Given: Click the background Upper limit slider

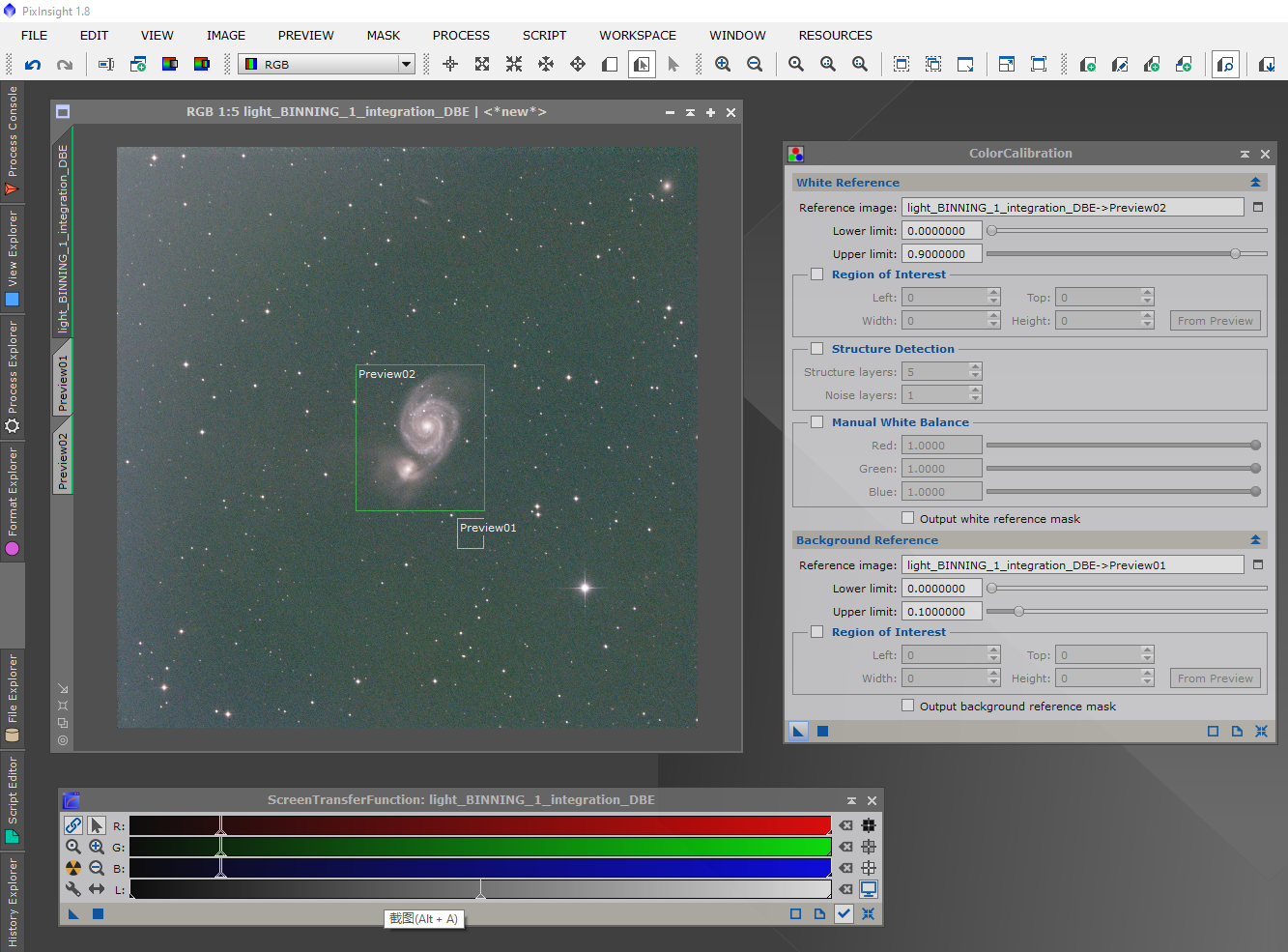Looking at the screenshot, I should click(1127, 612).
